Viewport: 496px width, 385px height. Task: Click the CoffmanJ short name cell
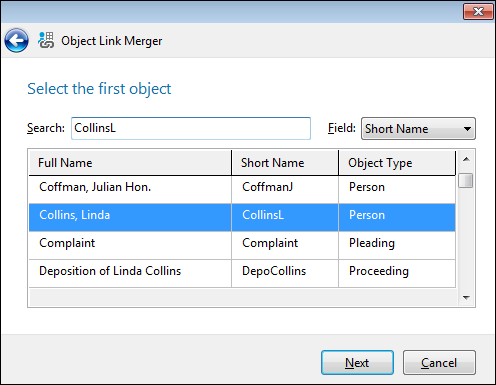tap(285, 189)
